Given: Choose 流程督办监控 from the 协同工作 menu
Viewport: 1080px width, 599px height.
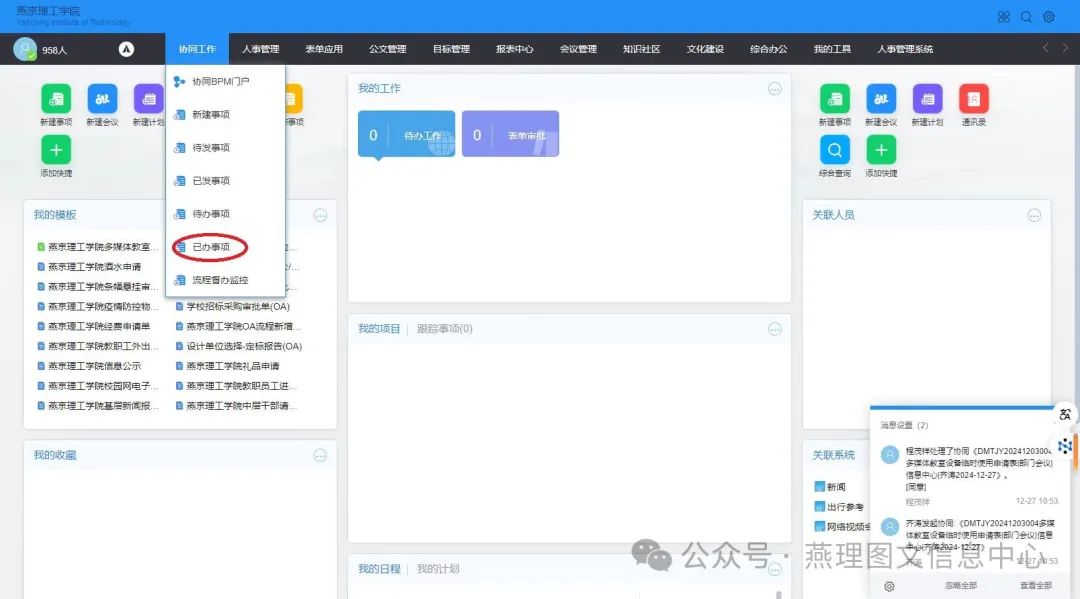Looking at the screenshot, I should (x=219, y=280).
